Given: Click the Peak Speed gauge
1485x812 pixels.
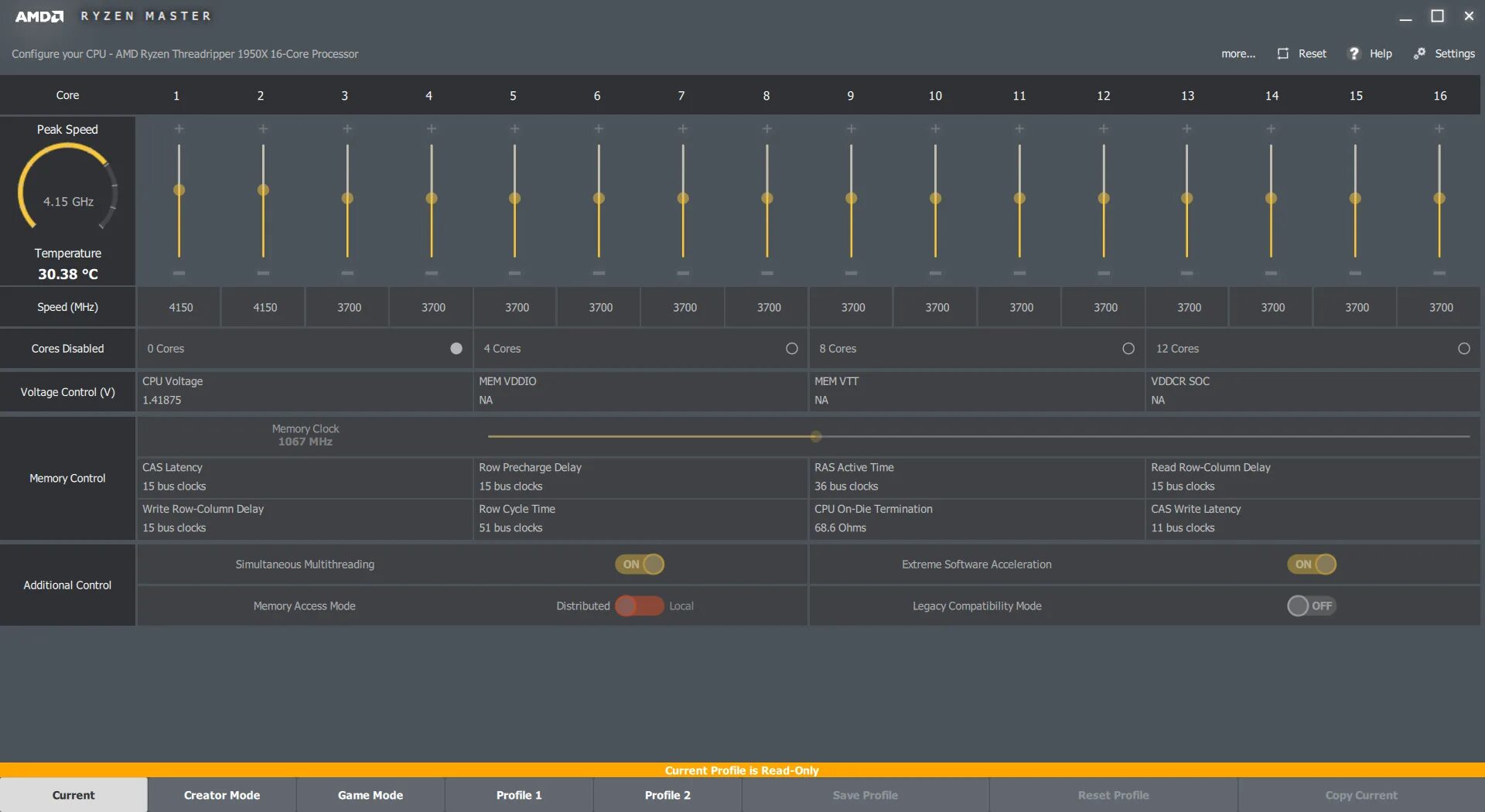Looking at the screenshot, I should point(68,187).
